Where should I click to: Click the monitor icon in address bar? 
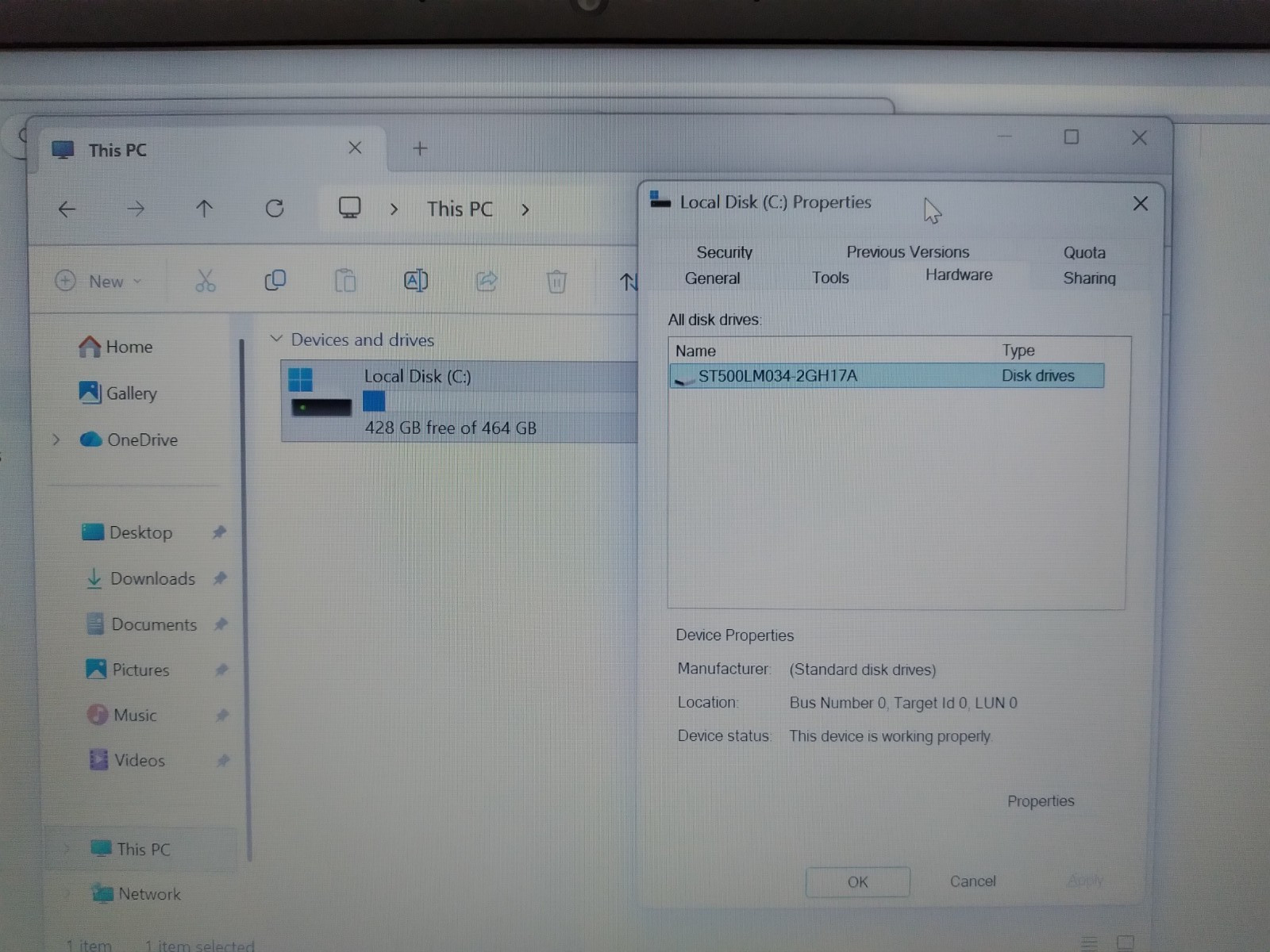[349, 209]
